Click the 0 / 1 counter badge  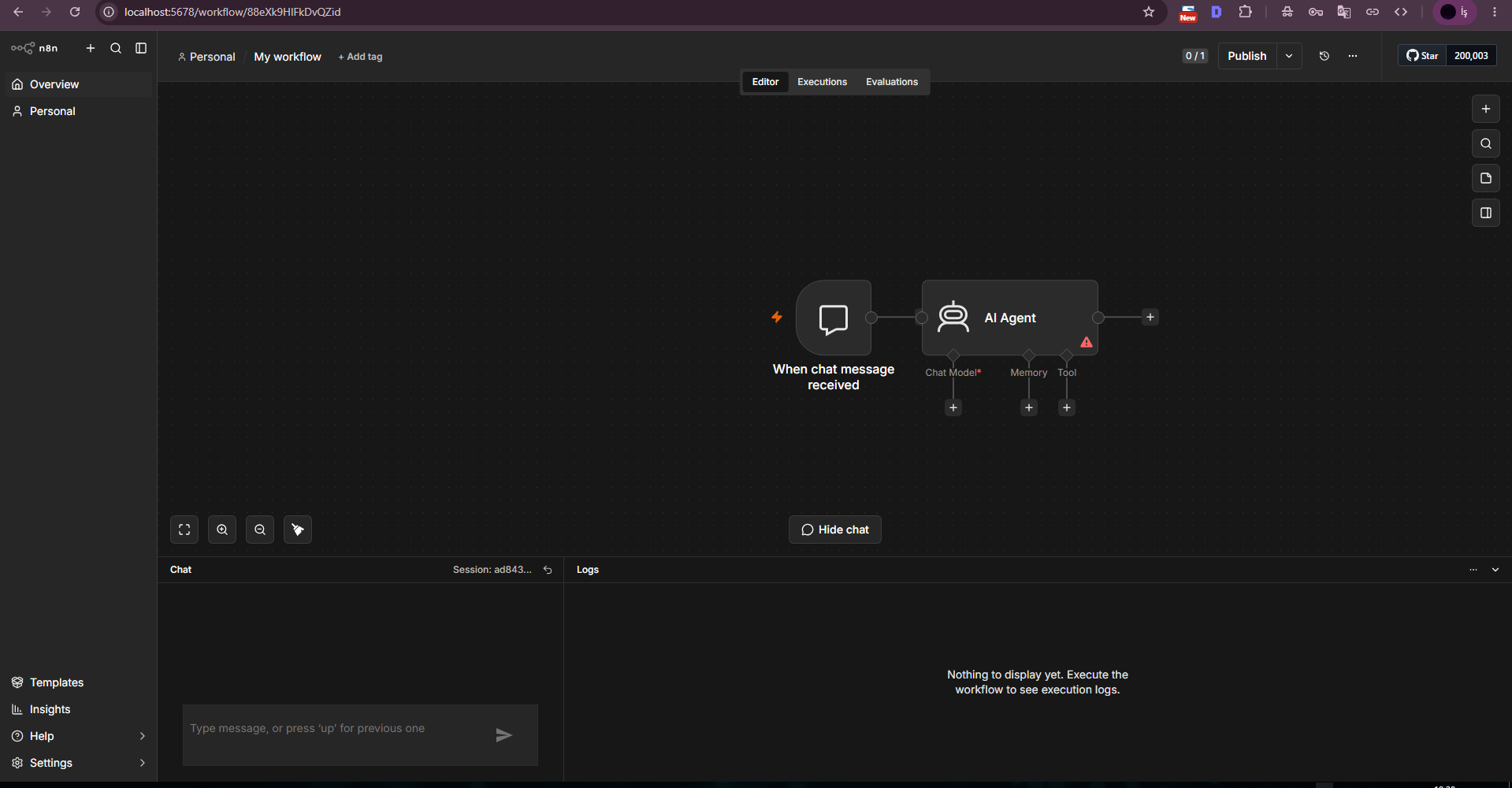tap(1195, 56)
